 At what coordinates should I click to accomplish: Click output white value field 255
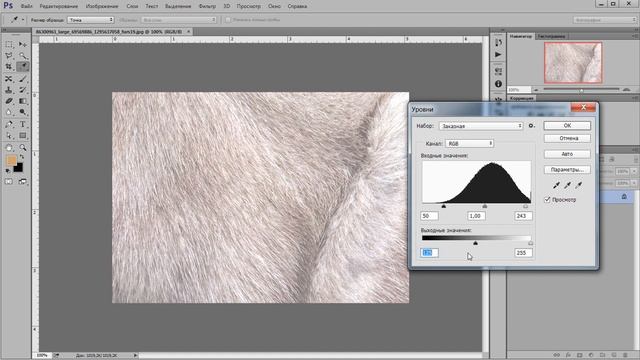tap(523, 253)
